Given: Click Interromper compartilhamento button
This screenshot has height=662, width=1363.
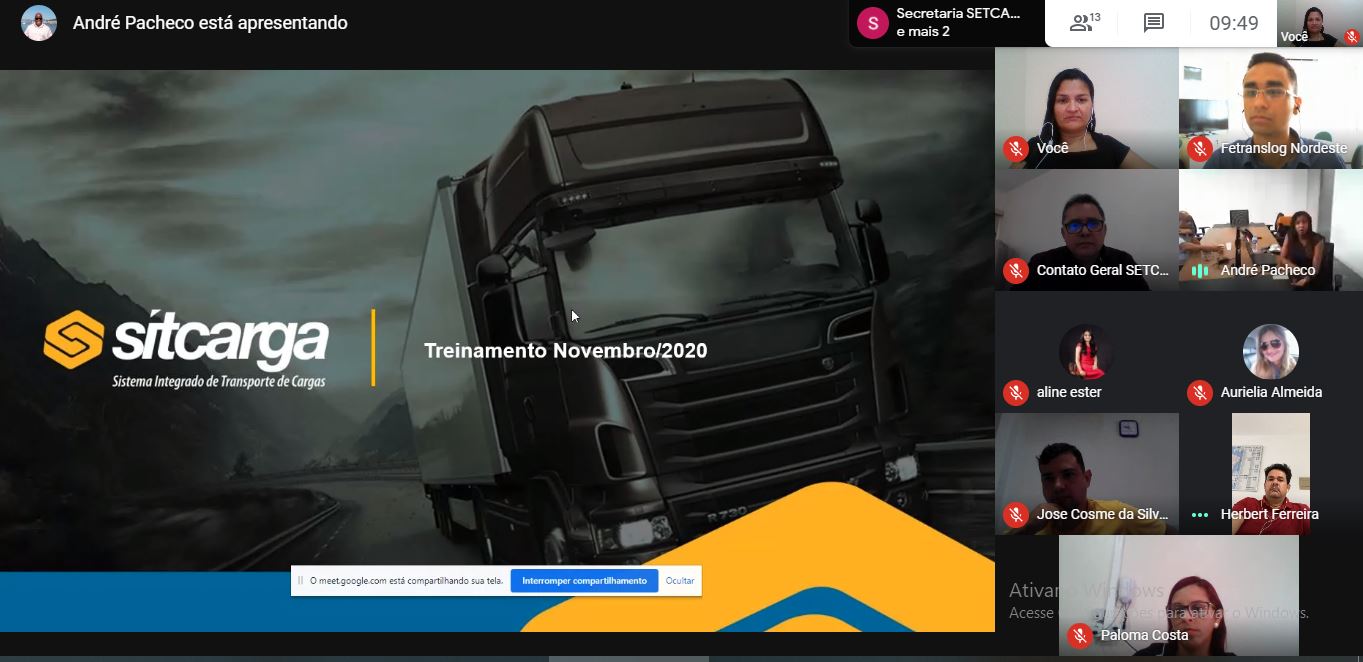Looking at the screenshot, I should pos(584,581).
